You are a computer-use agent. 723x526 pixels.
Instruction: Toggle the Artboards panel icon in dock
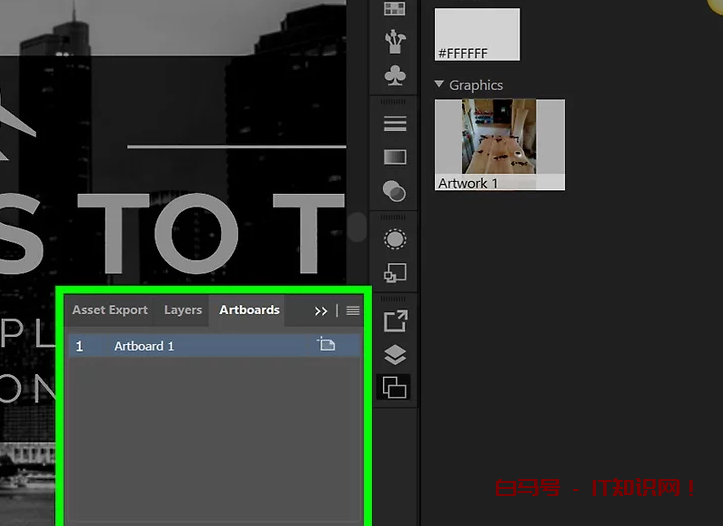point(395,388)
